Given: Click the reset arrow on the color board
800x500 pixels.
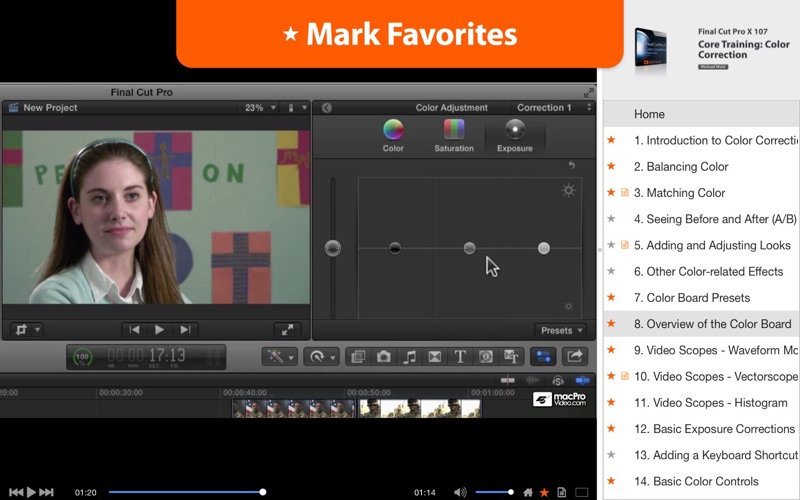Looking at the screenshot, I should coord(571,165).
